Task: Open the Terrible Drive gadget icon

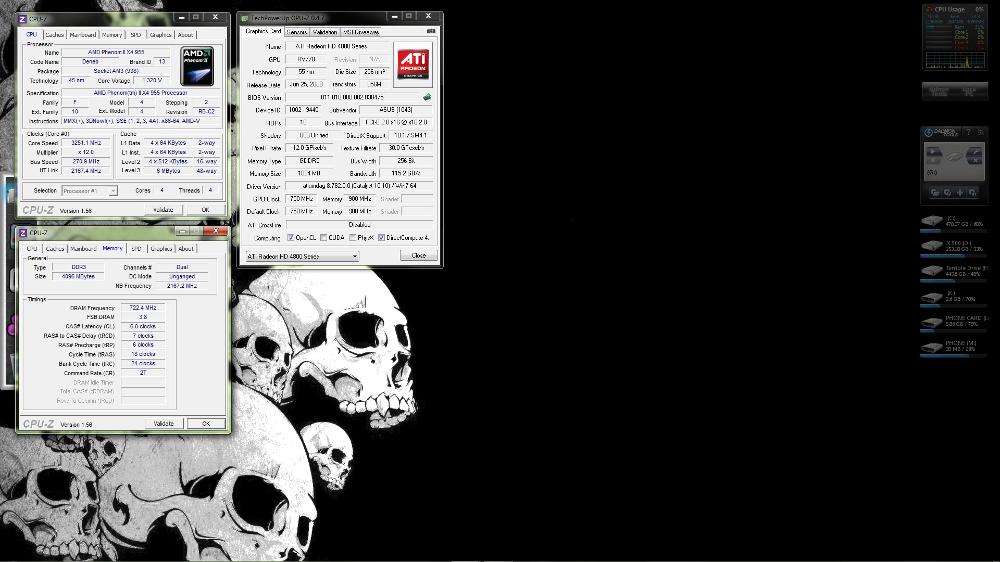Action: 932,270
